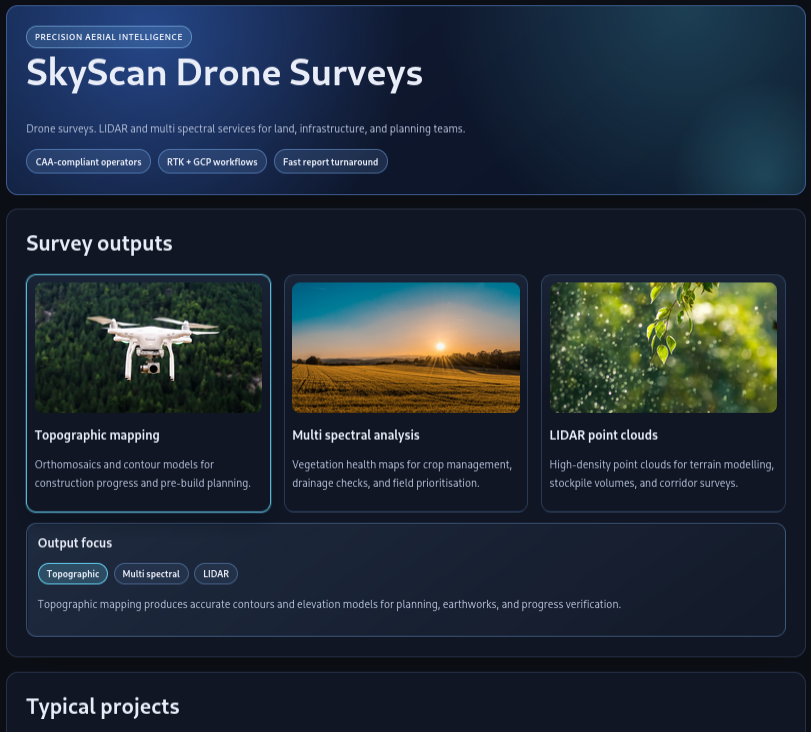The width and height of the screenshot is (811, 732).
Task: Click the PRECISION AERIAL INTELLIGENCE badge
Action: pos(106,37)
